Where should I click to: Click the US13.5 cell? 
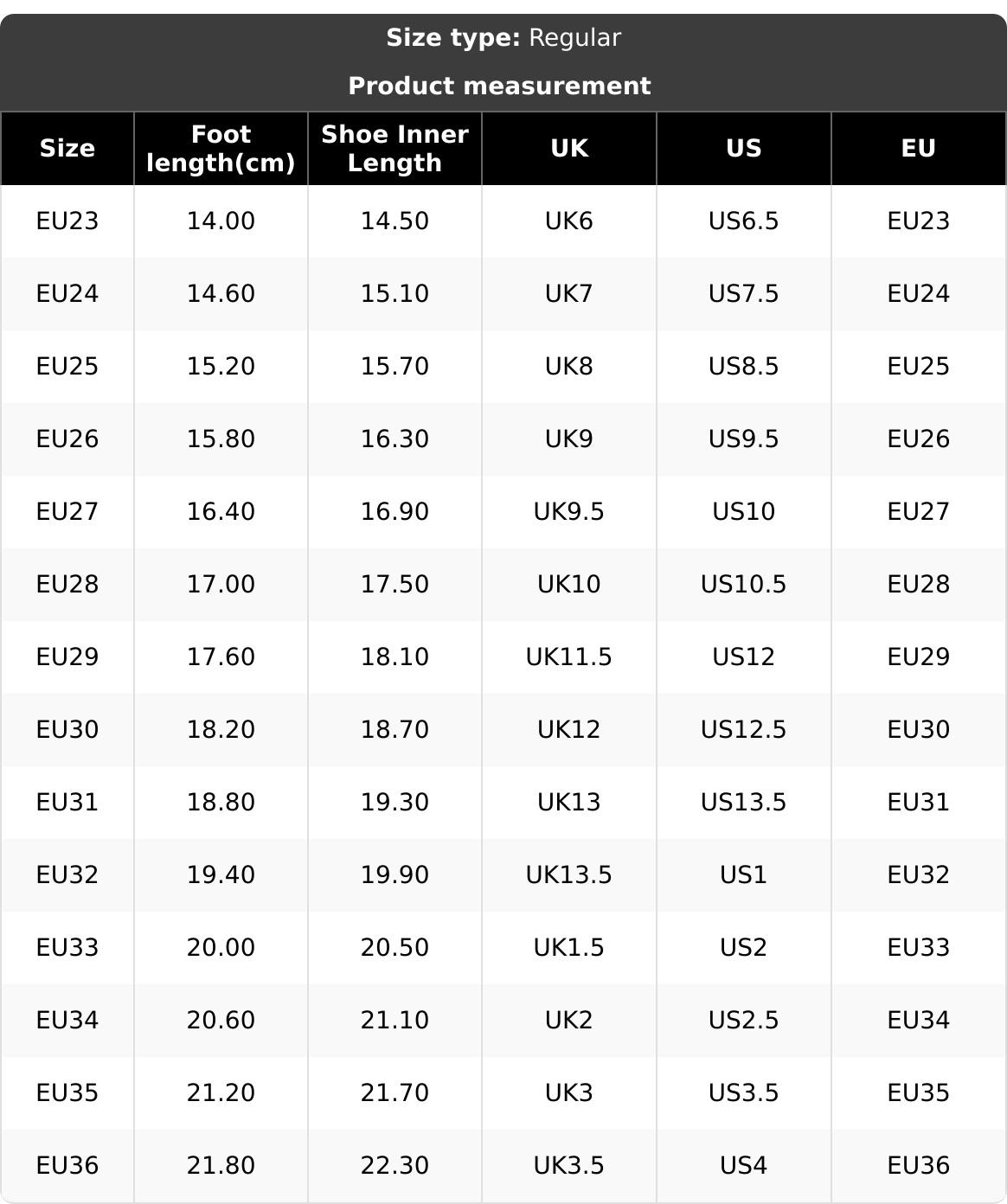[x=744, y=803]
